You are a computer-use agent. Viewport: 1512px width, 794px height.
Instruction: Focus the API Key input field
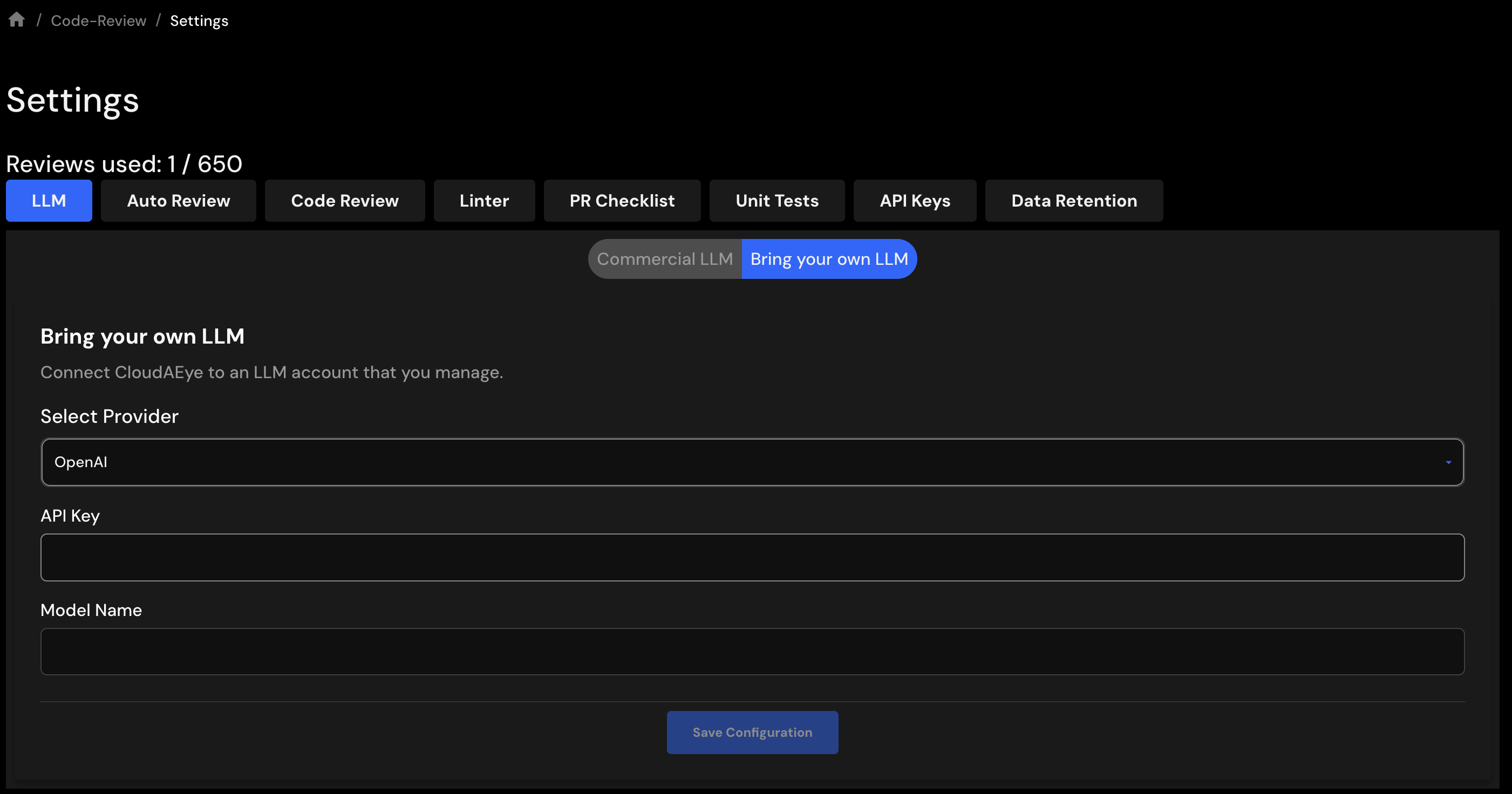pos(752,558)
